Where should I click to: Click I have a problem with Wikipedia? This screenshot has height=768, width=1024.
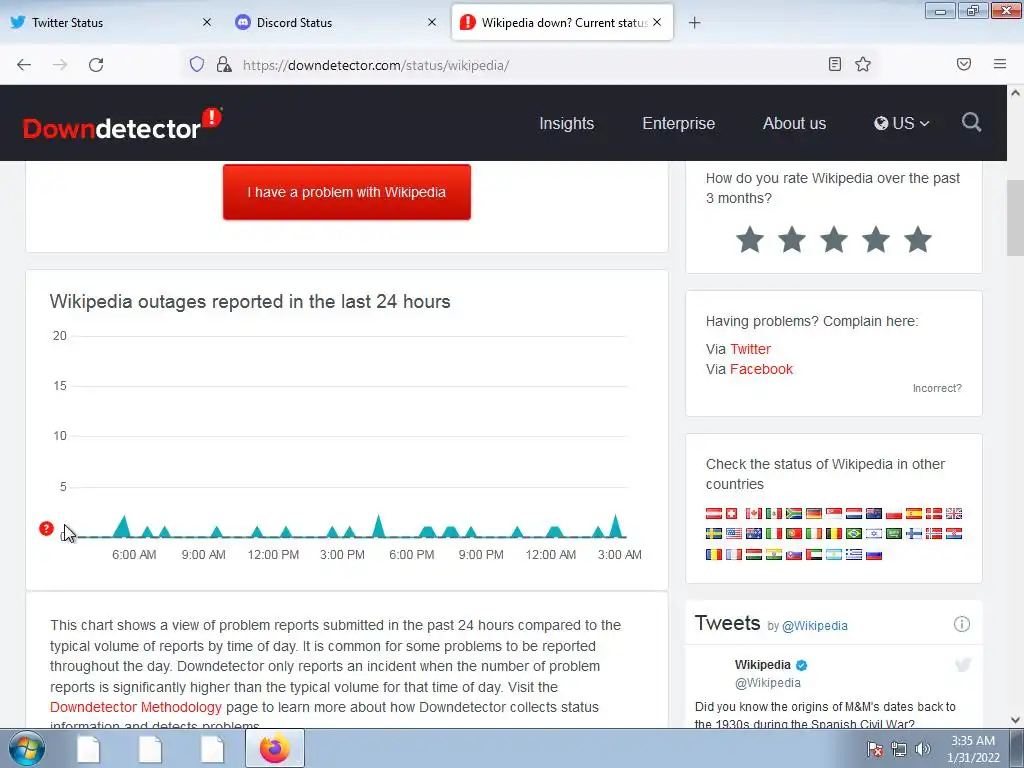tap(347, 192)
